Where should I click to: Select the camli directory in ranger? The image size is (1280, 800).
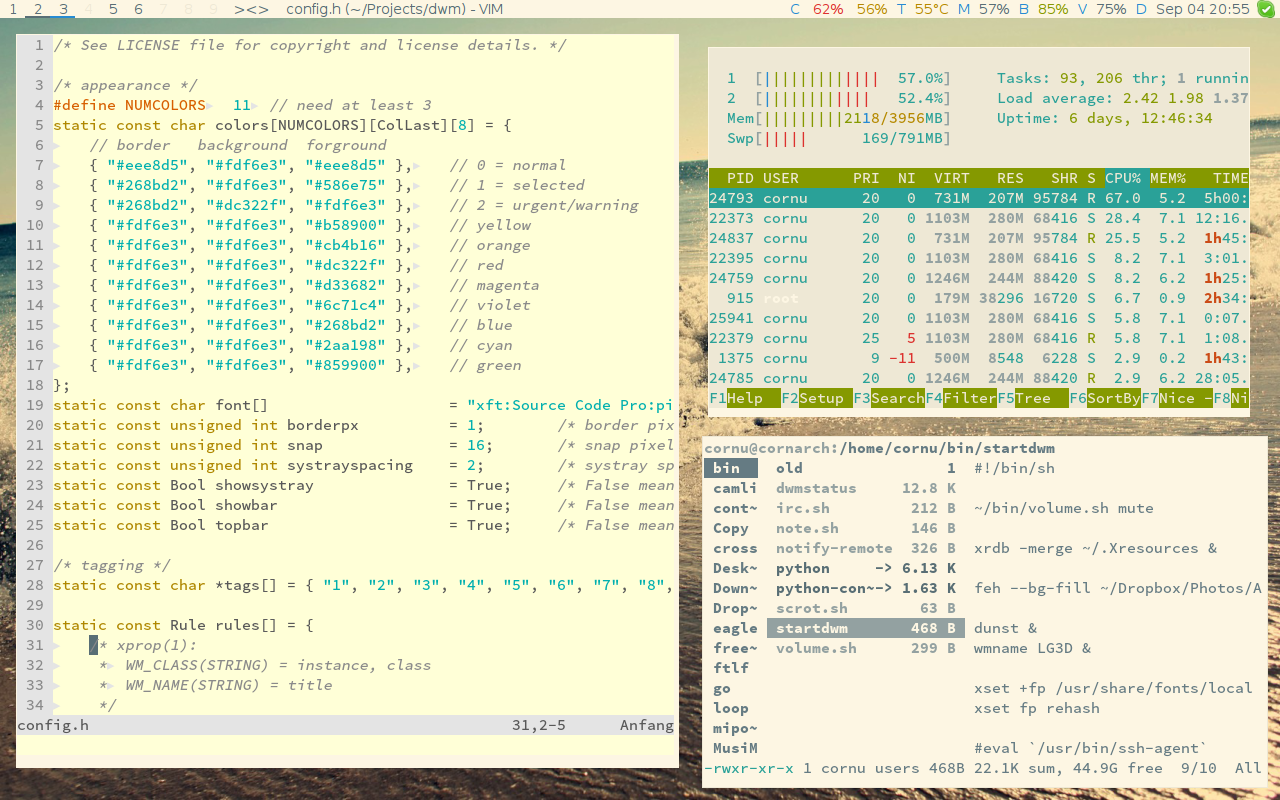click(x=735, y=488)
